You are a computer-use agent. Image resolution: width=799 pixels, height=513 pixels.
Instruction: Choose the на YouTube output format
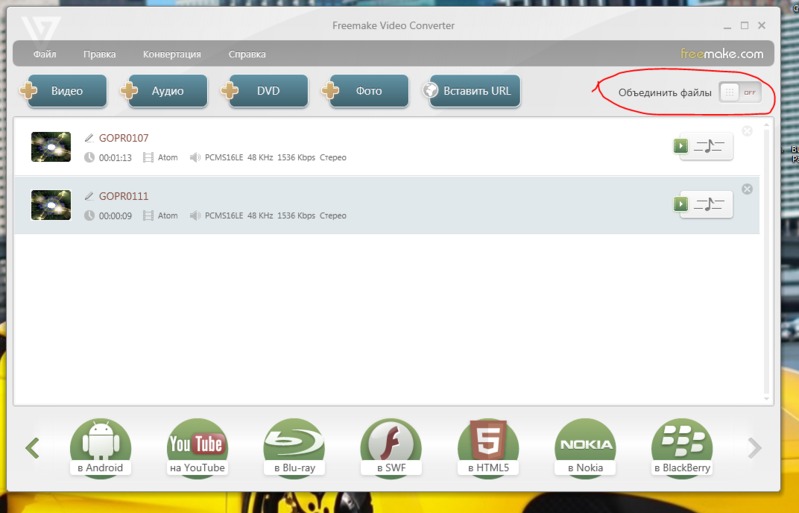coord(197,447)
